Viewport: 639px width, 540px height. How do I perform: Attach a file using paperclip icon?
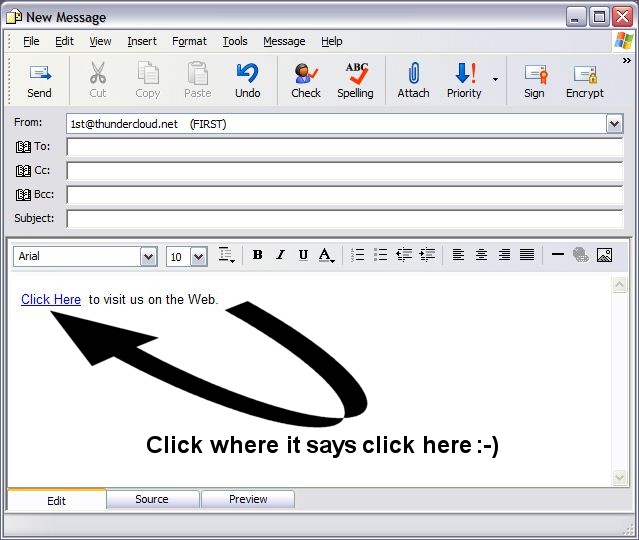click(x=413, y=81)
